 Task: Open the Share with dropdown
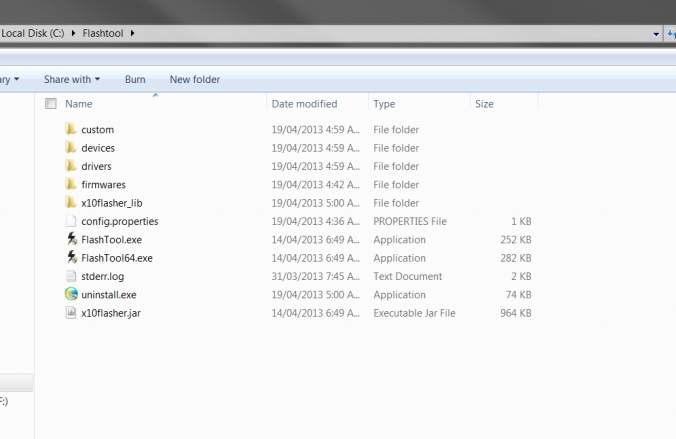tap(72, 79)
